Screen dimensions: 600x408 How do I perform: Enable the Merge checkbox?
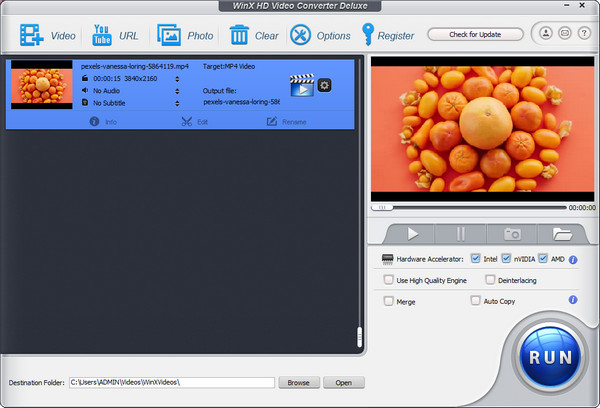pos(387,300)
